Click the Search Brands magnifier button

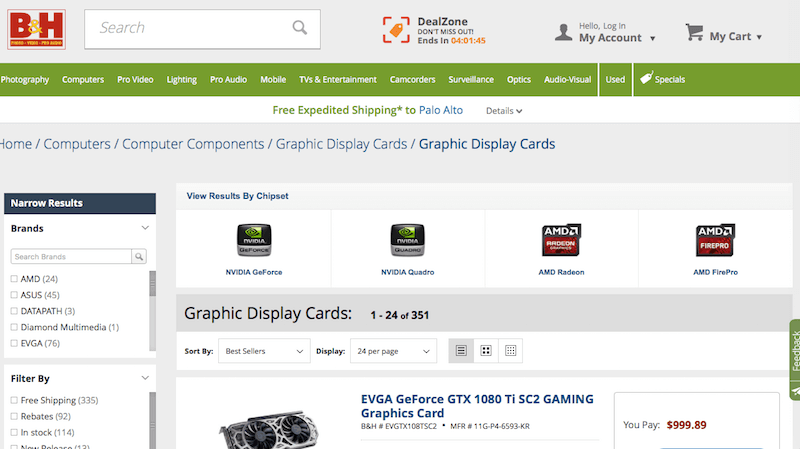(139, 257)
